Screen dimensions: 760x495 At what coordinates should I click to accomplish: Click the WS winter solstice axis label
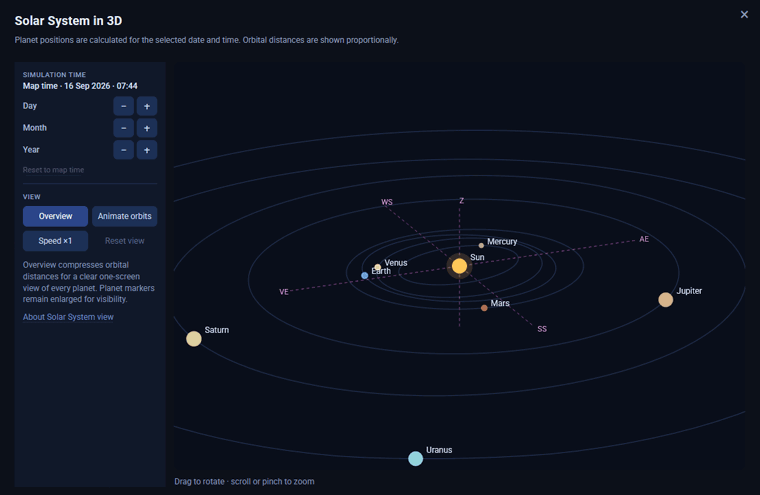[387, 202]
